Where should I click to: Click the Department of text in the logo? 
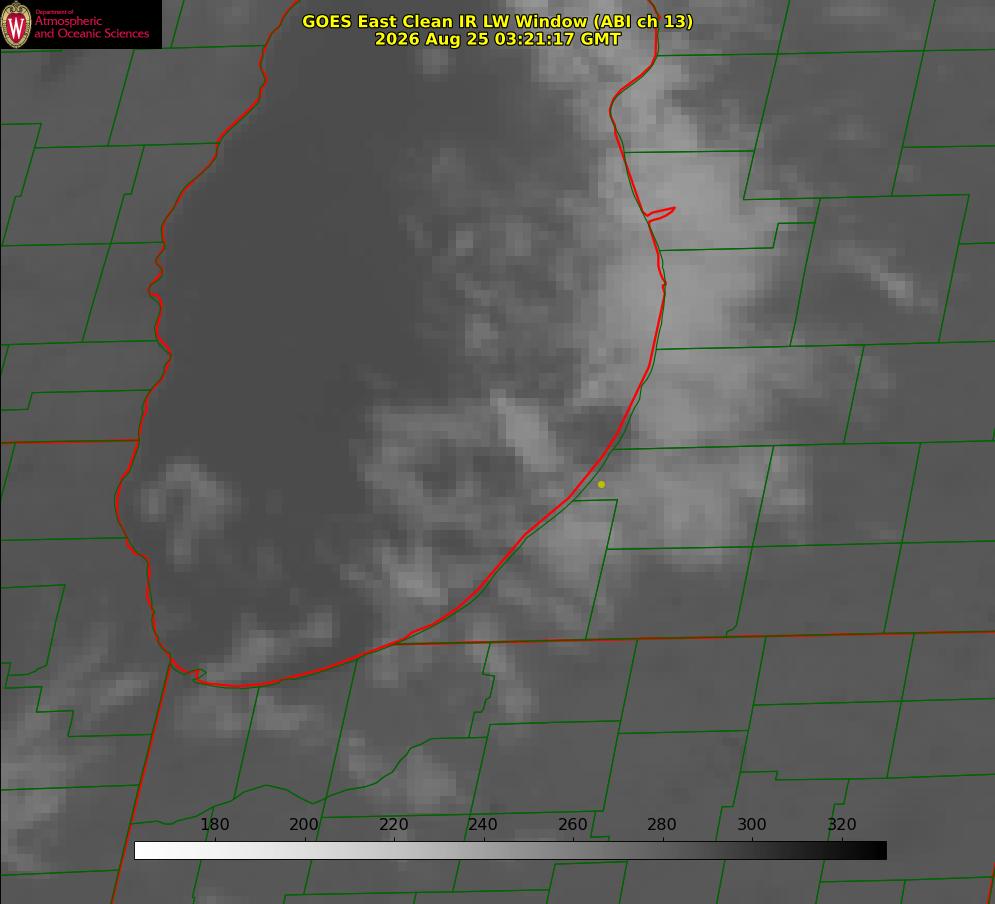coord(54,11)
